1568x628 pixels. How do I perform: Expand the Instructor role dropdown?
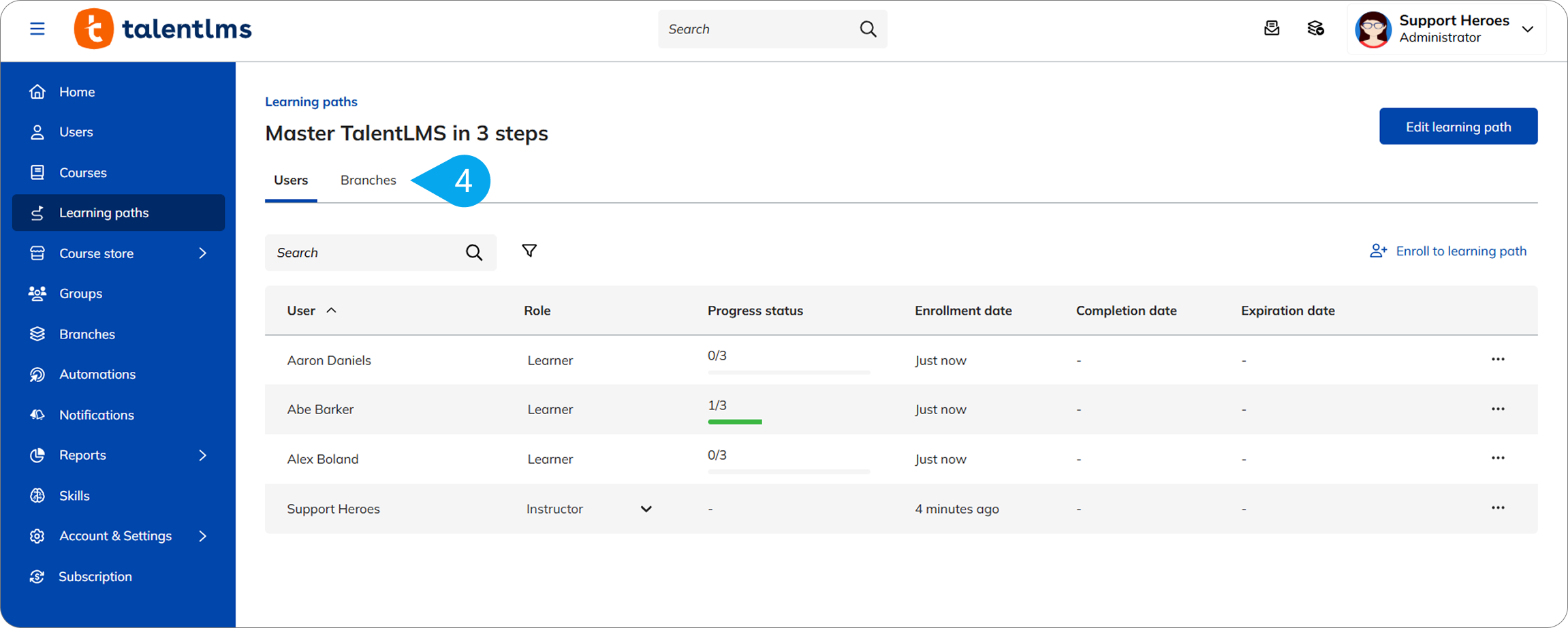[x=646, y=509]
